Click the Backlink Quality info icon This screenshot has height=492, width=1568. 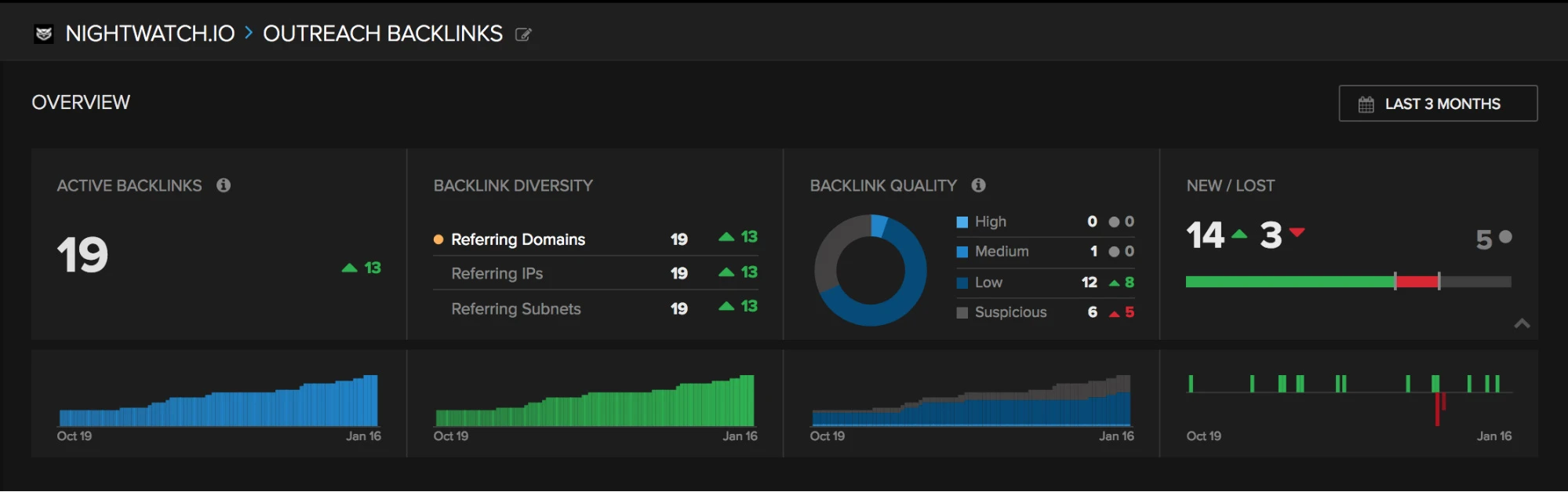[x=978, y=185]
